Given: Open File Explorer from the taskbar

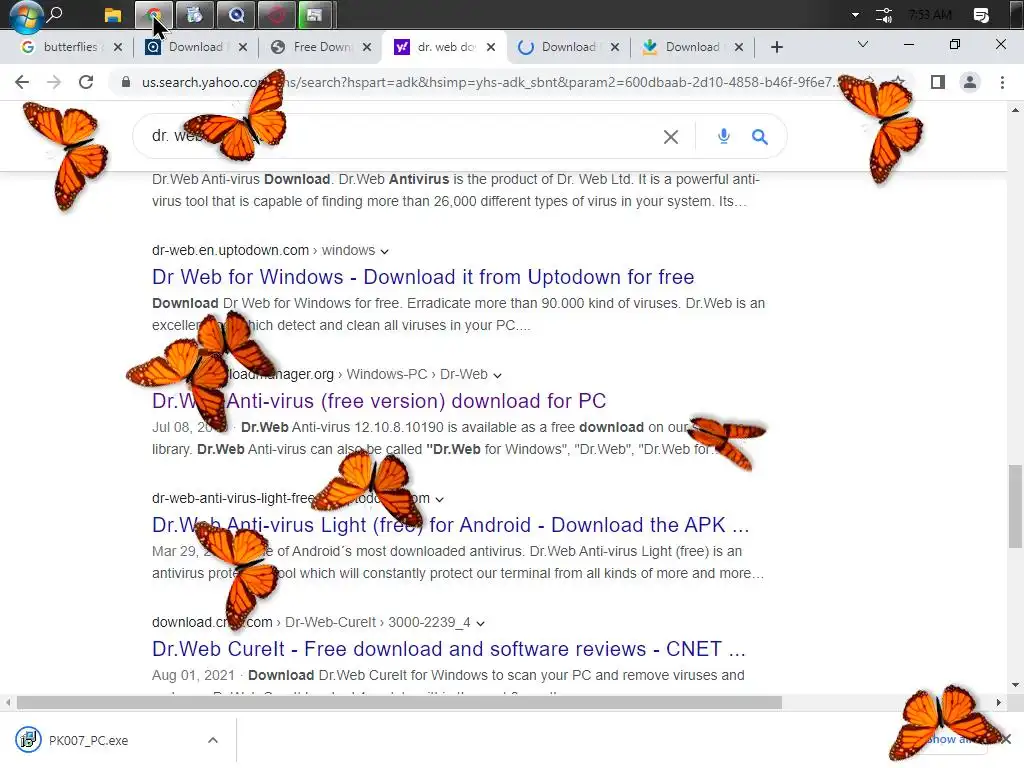Looking at the screenshot, I should (113, 15).
